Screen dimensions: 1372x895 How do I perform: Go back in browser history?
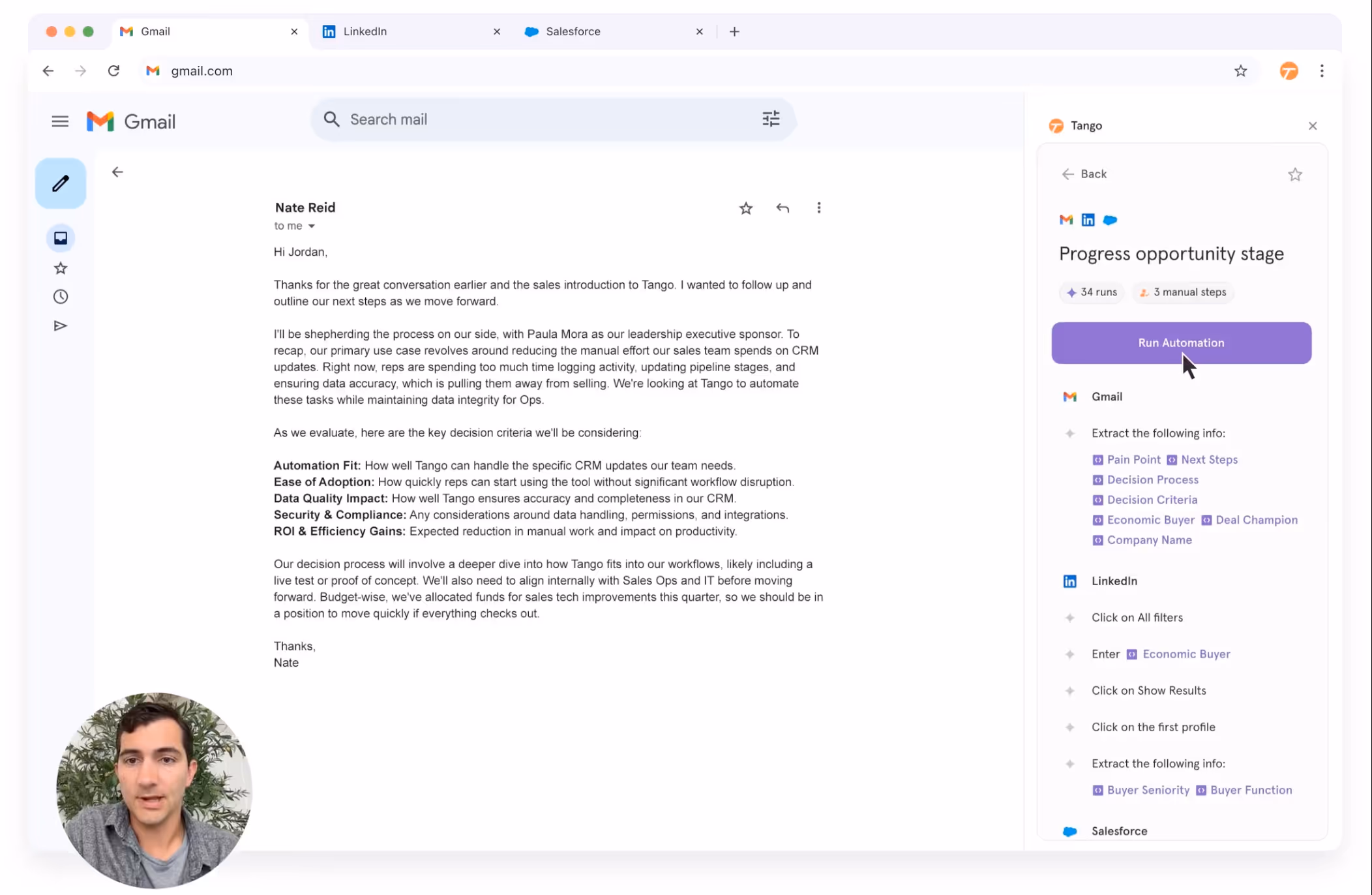tap(48, 71)
